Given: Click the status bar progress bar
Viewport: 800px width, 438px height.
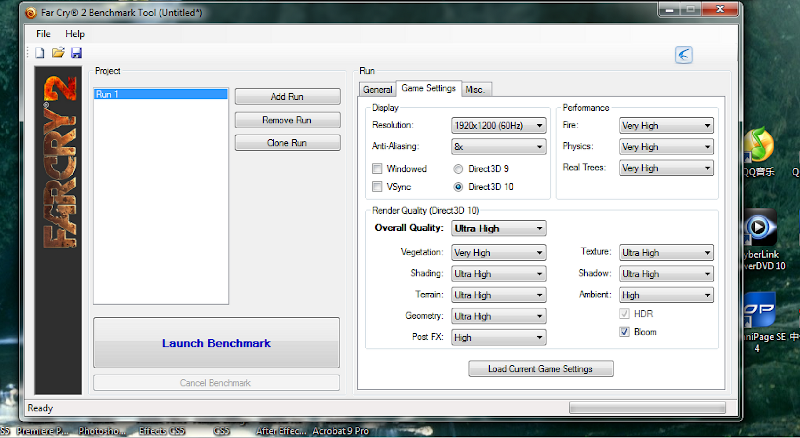Looking at the screenshot, I should (647, 407).
